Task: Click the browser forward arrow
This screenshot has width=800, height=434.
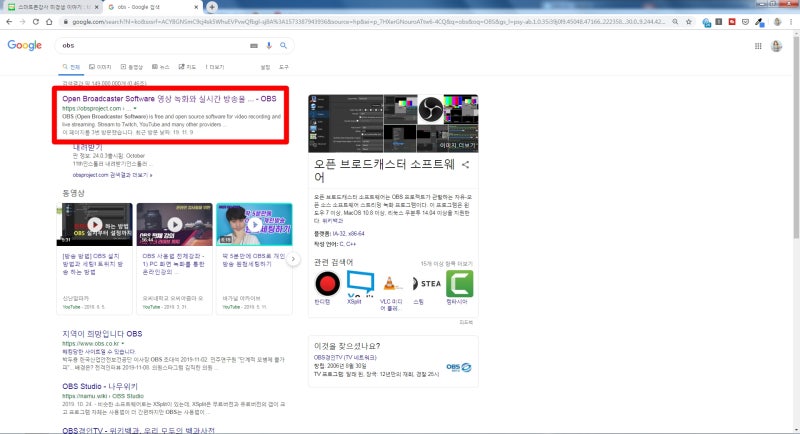Action: coord(22,22)
